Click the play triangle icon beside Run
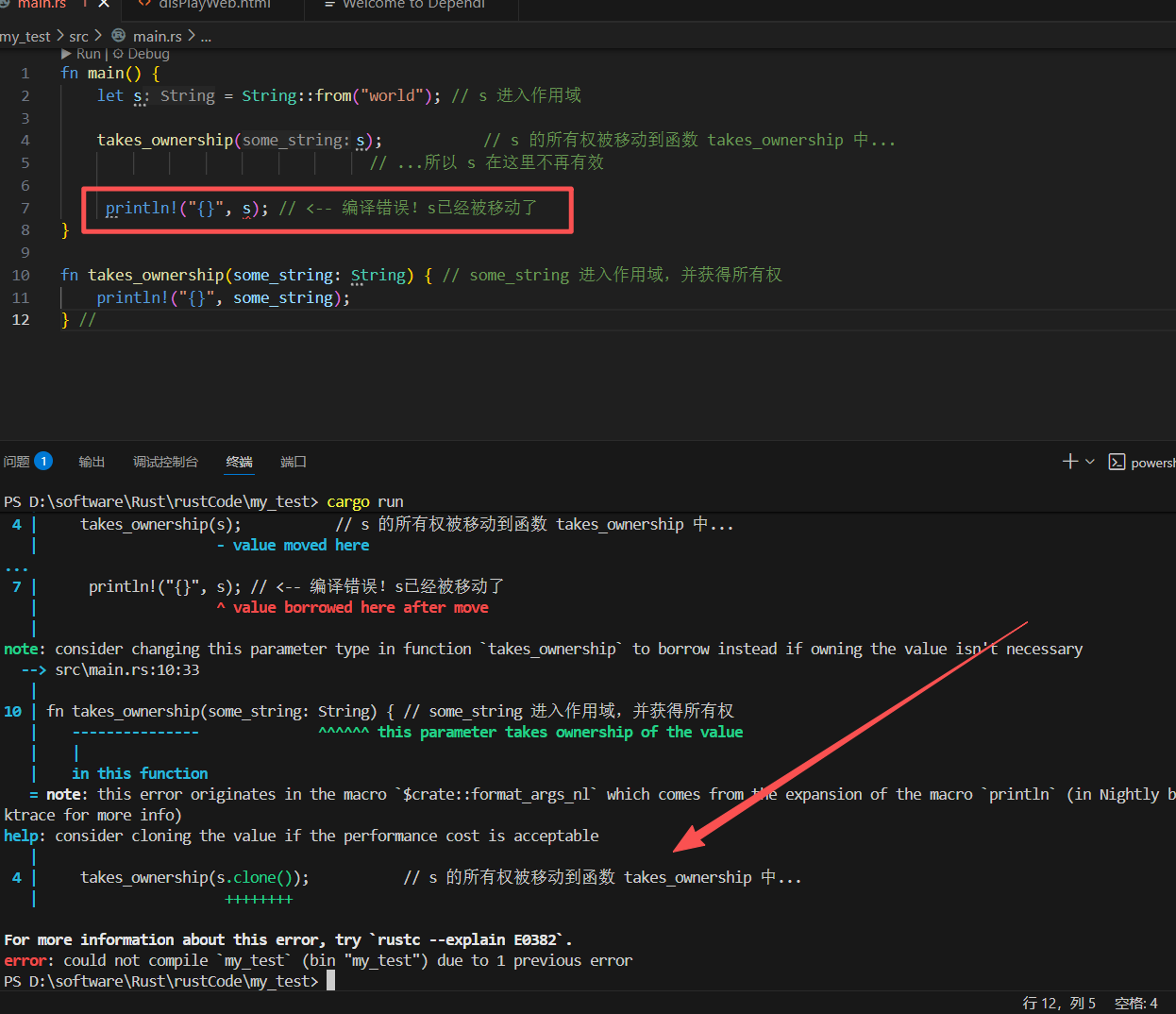This screenshot has width=1176, height=1014. (66, 54)
